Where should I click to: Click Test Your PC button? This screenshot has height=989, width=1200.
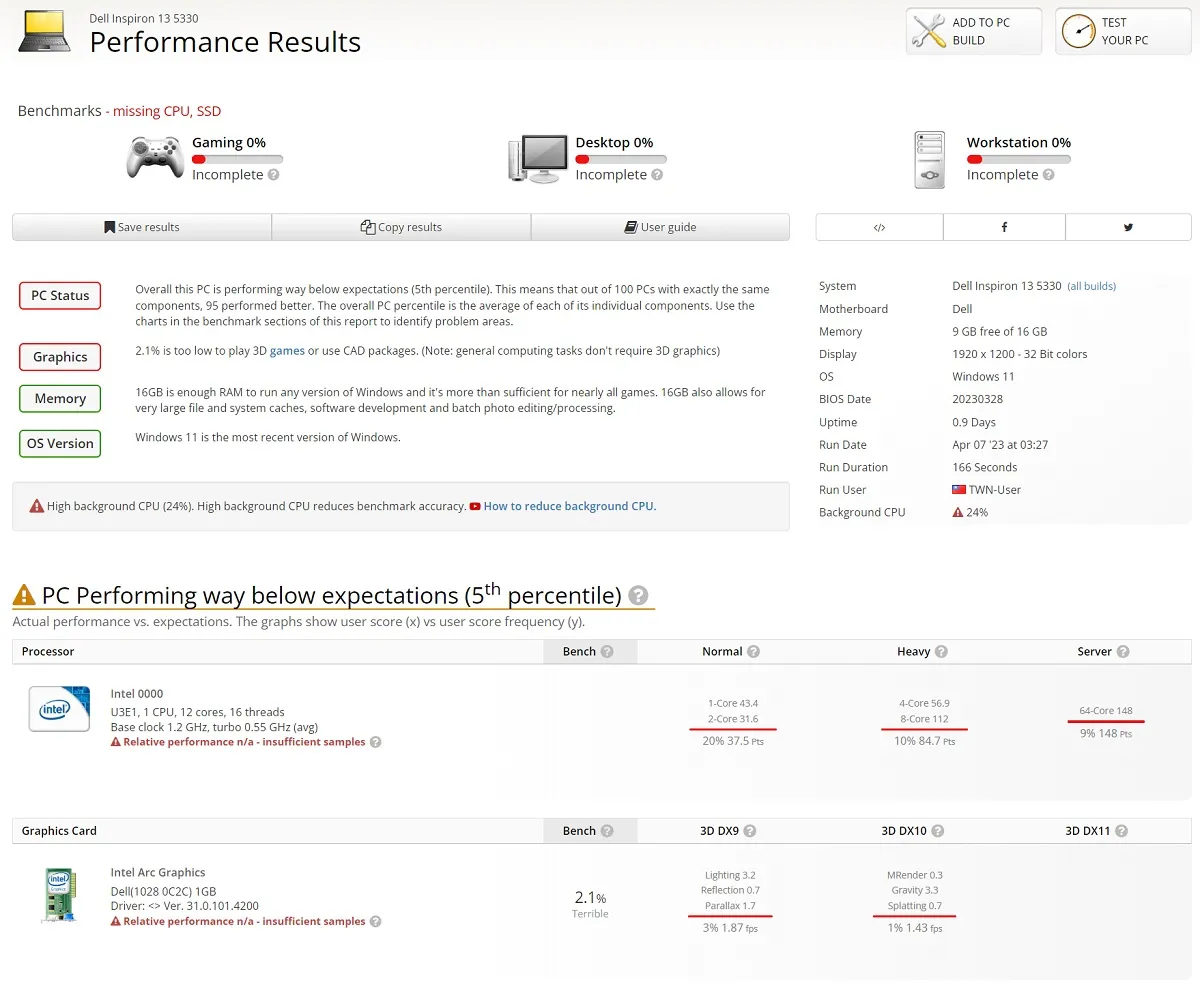(1123, 32)
